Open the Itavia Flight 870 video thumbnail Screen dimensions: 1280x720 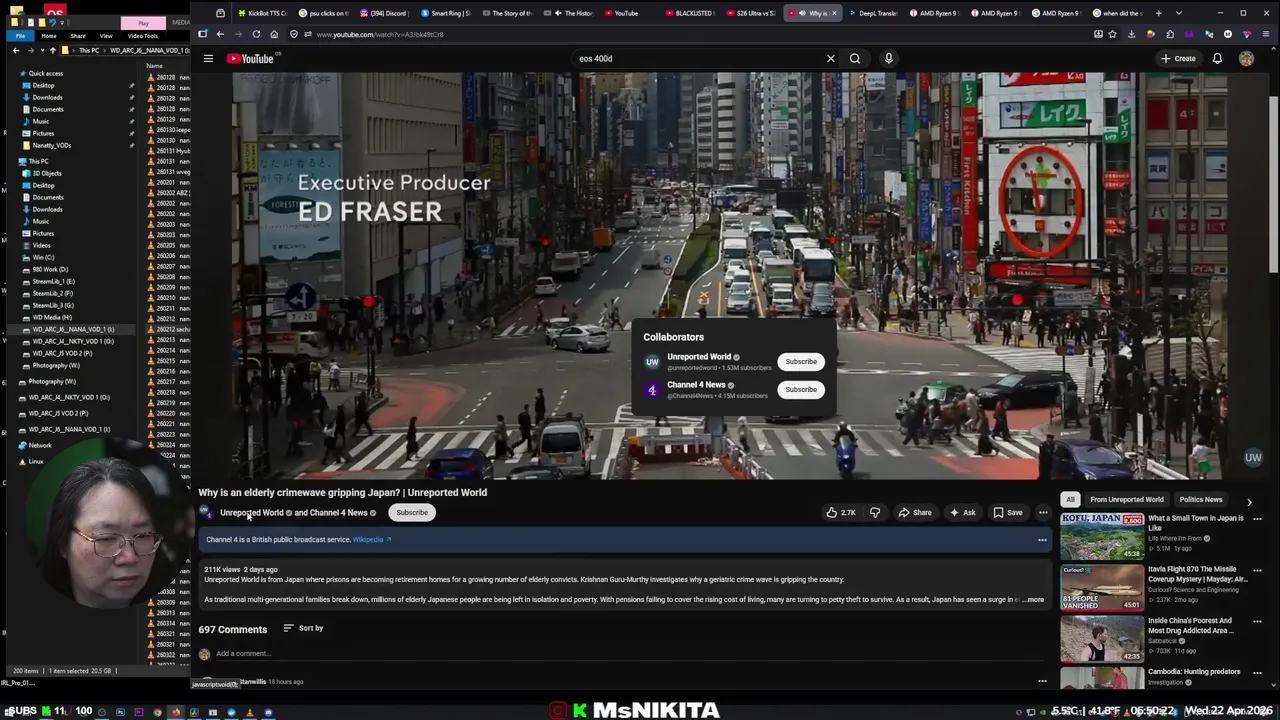coord(1102,587)
